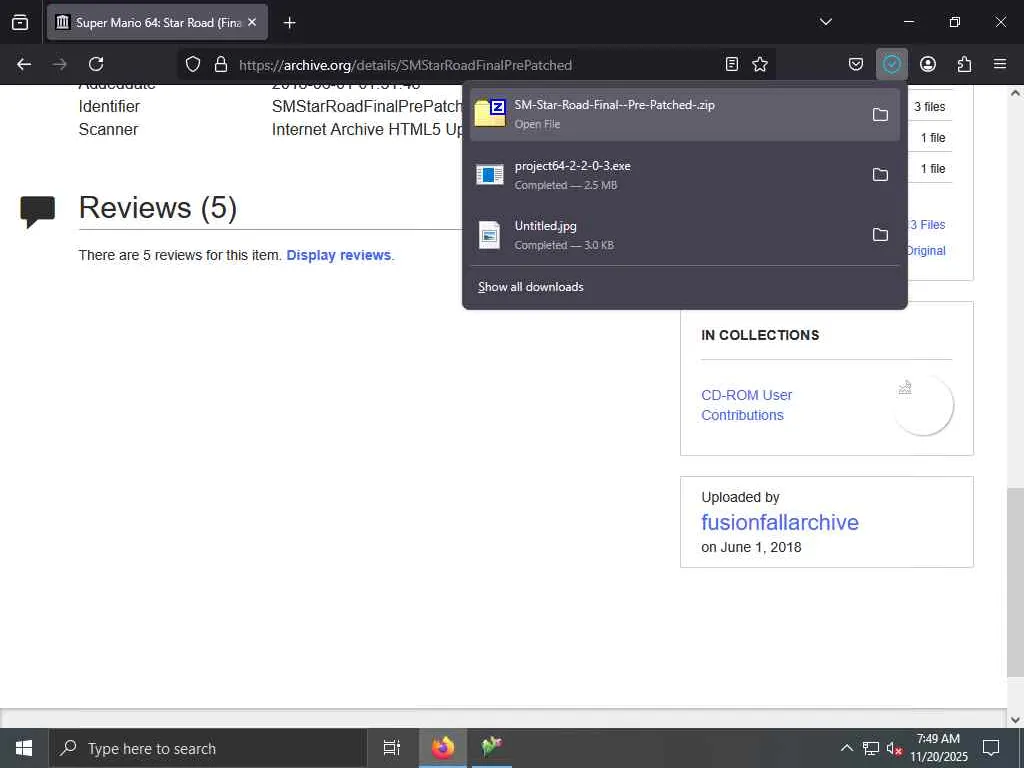List all tabs dropdown arrow
The image size is (1024, 768).
click(x=825, y=22)
